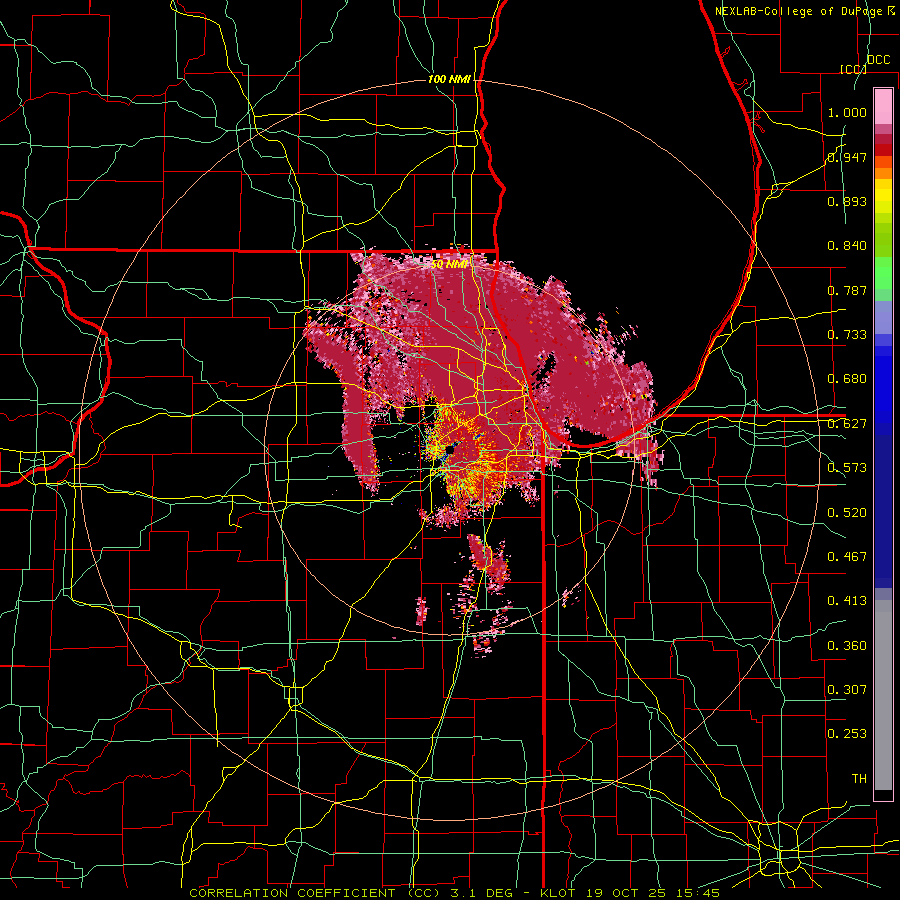Click the 0.947 value on the color scale

(x=847, y=157)
